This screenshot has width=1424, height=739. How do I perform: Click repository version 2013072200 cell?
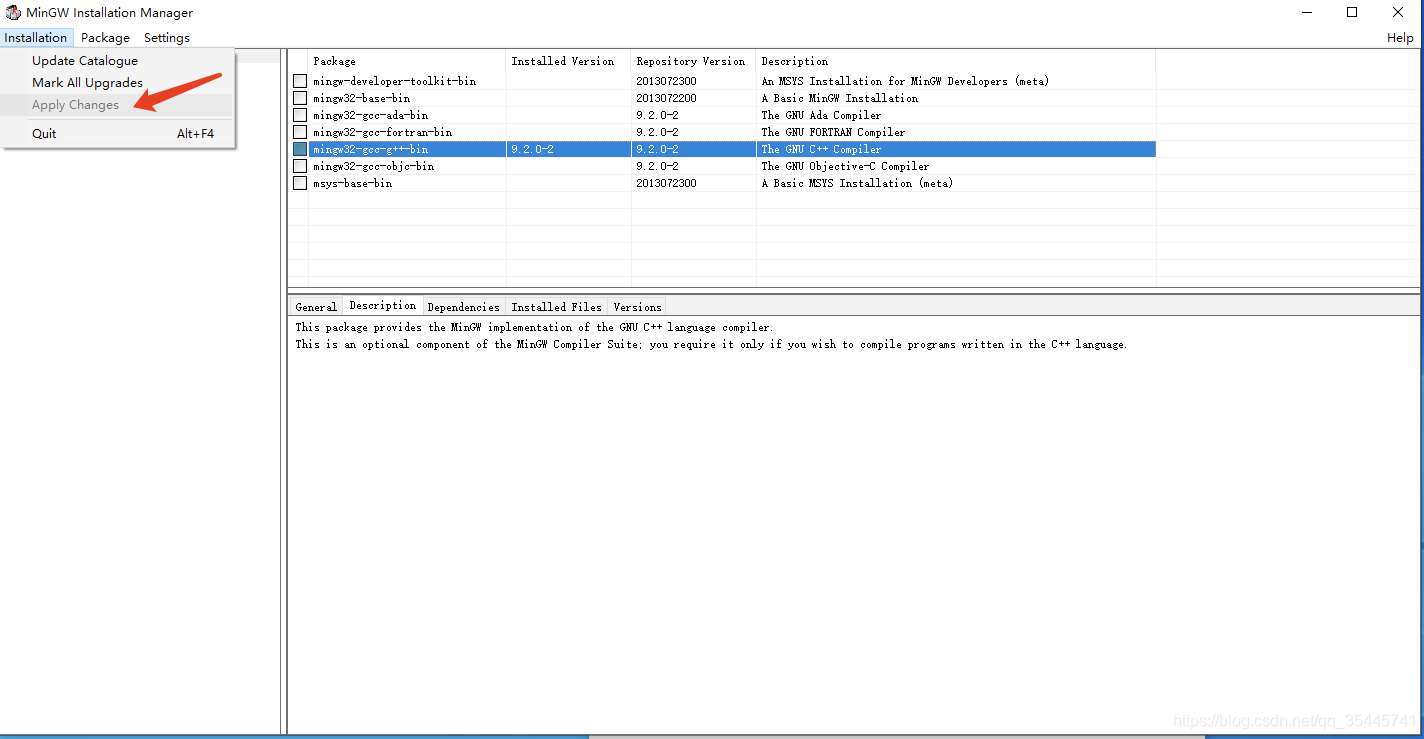(666, 98)
